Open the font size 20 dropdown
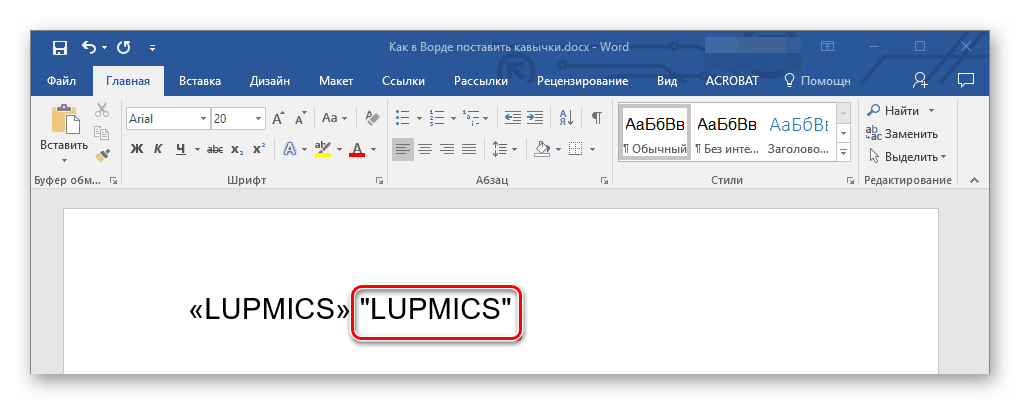The width and height of the screenshot is (1020, 404). [259, 118]
